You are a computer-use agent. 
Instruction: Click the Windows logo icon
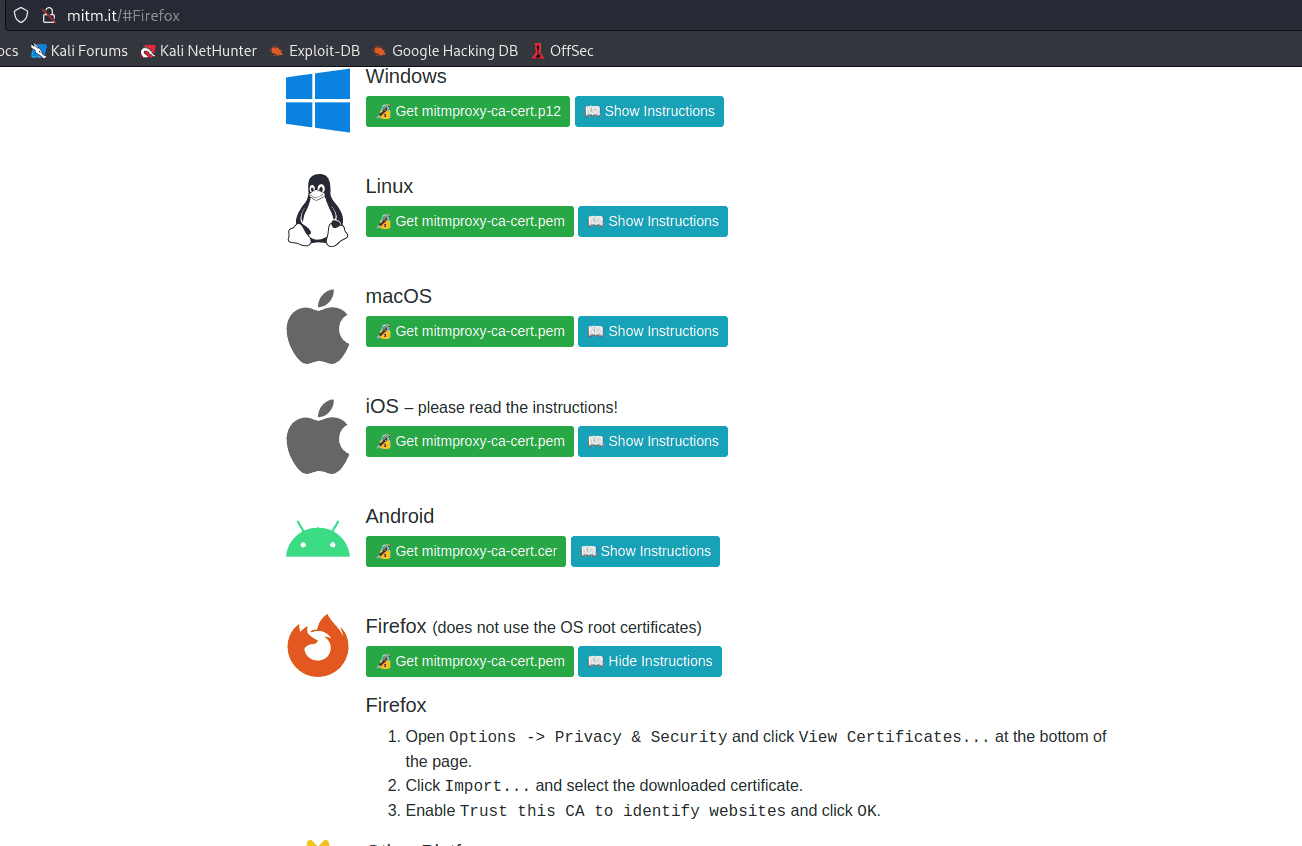[318, 100]
